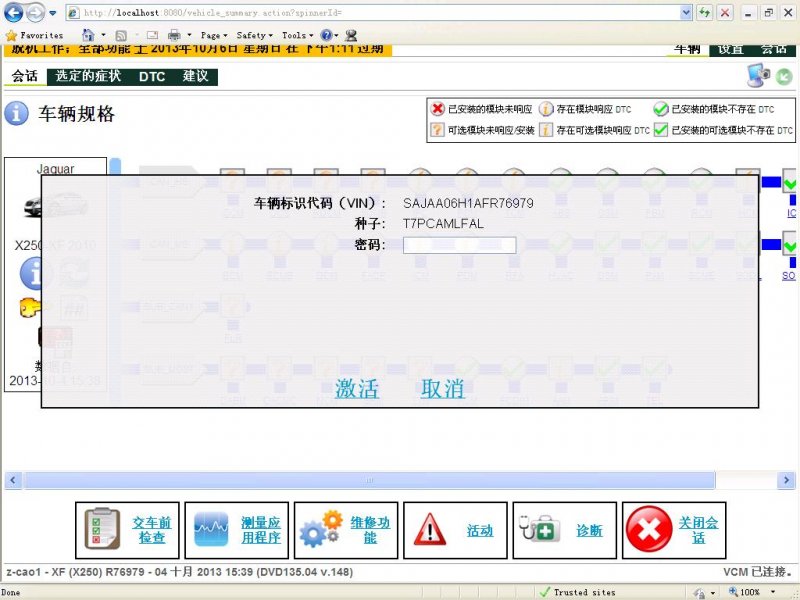Open the 活动 campaigns button
Screen dimensions: 800x600
tap(455, 530)
